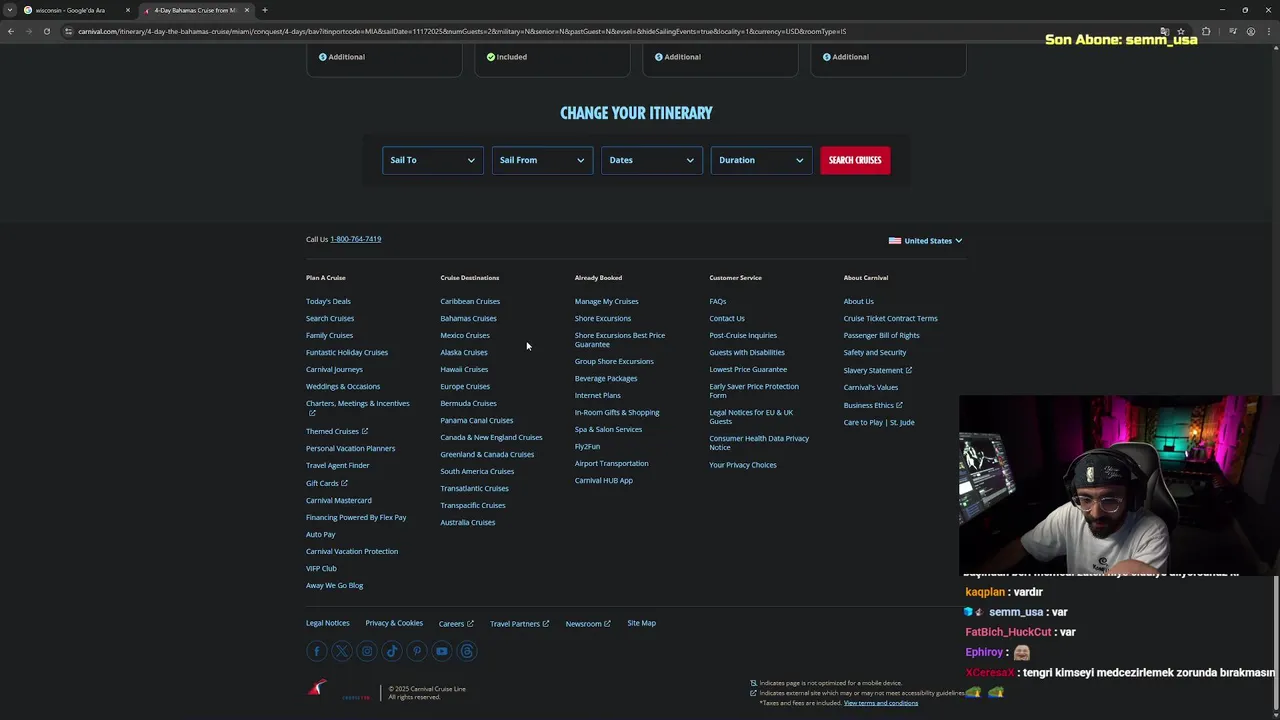Open Australia Cruises link
1280x720 pixels.
(x=467, y=522)
